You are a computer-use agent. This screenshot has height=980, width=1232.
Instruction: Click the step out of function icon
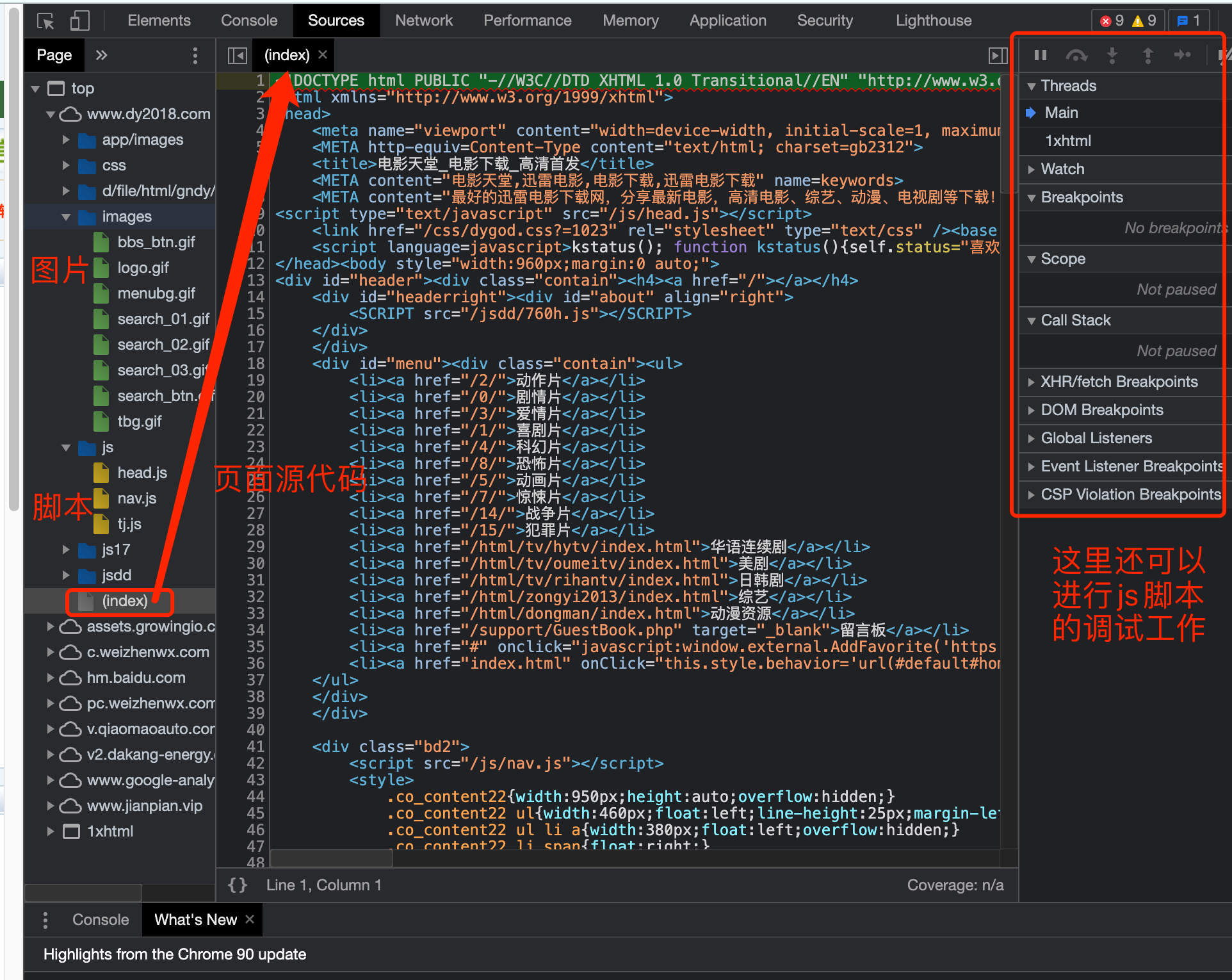point(1147,56)
